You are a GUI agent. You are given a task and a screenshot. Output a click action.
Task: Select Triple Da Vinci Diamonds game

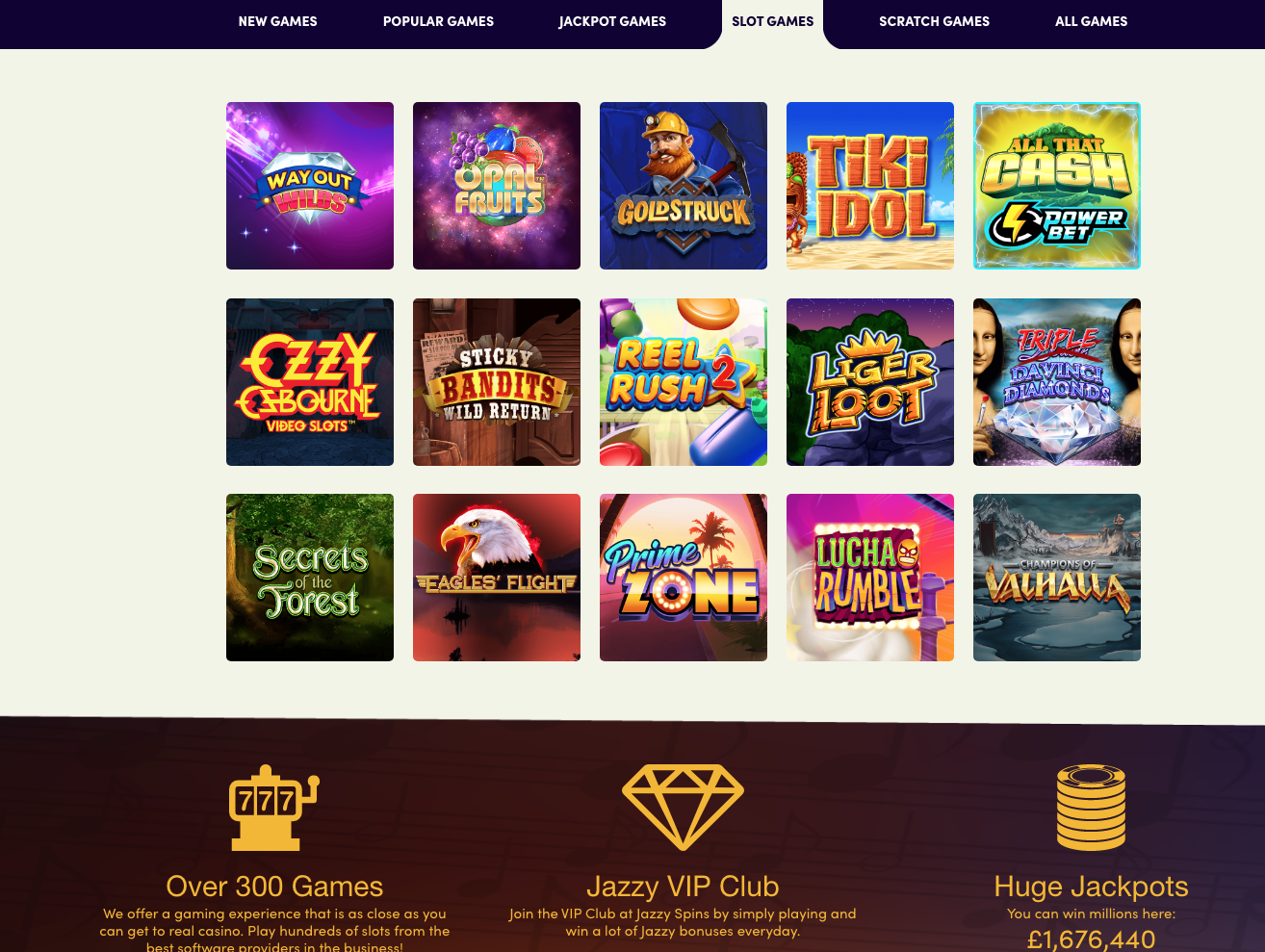1057,382
